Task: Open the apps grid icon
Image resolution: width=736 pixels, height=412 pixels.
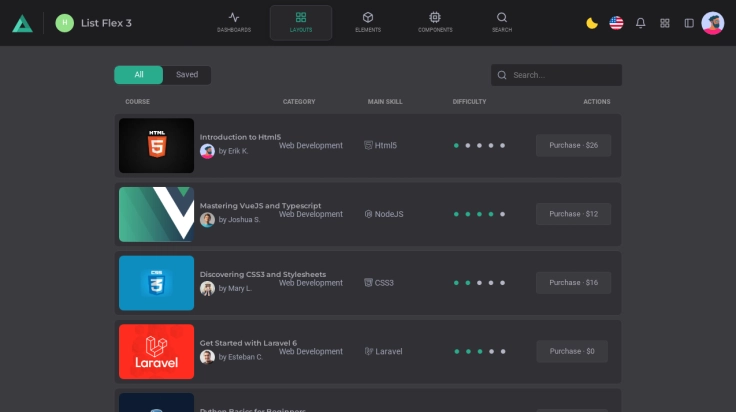Action: point(665,23)
